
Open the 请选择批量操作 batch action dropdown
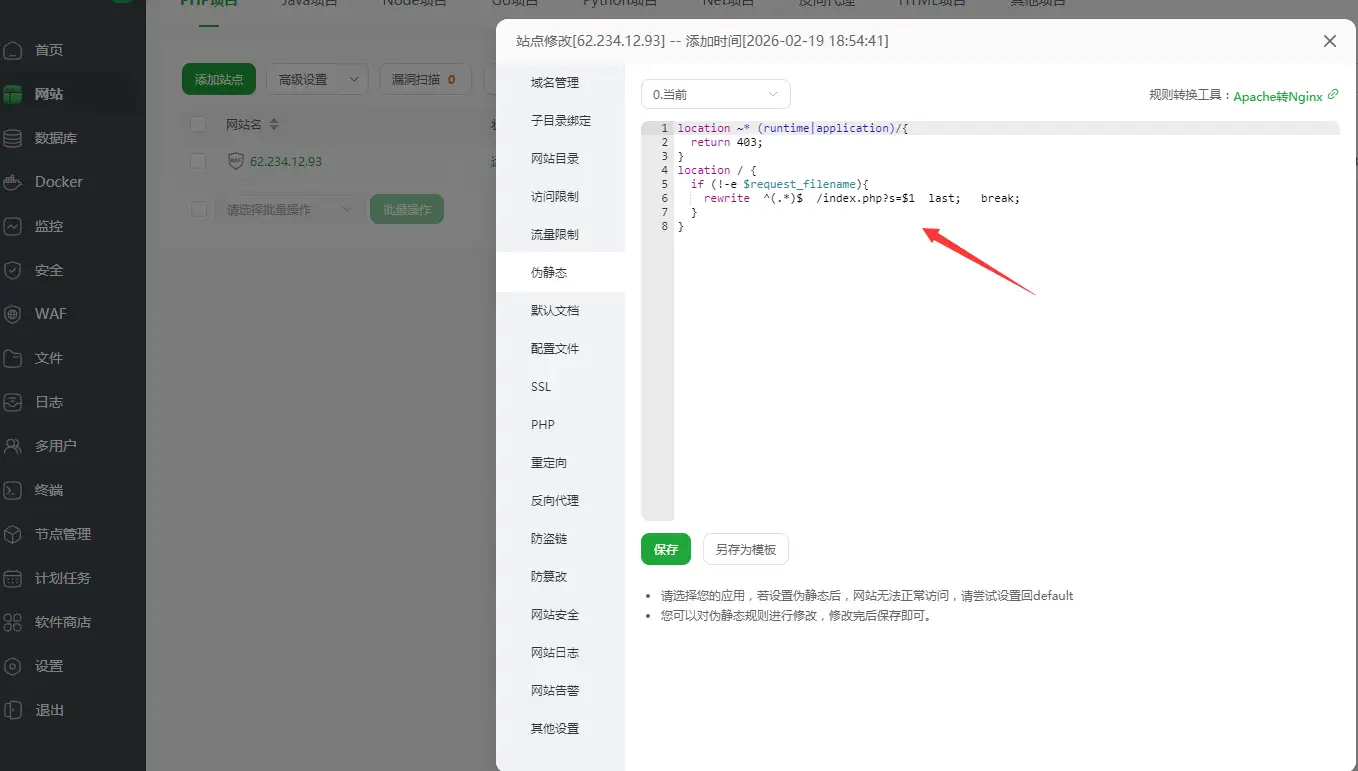(x=289, y=208)
